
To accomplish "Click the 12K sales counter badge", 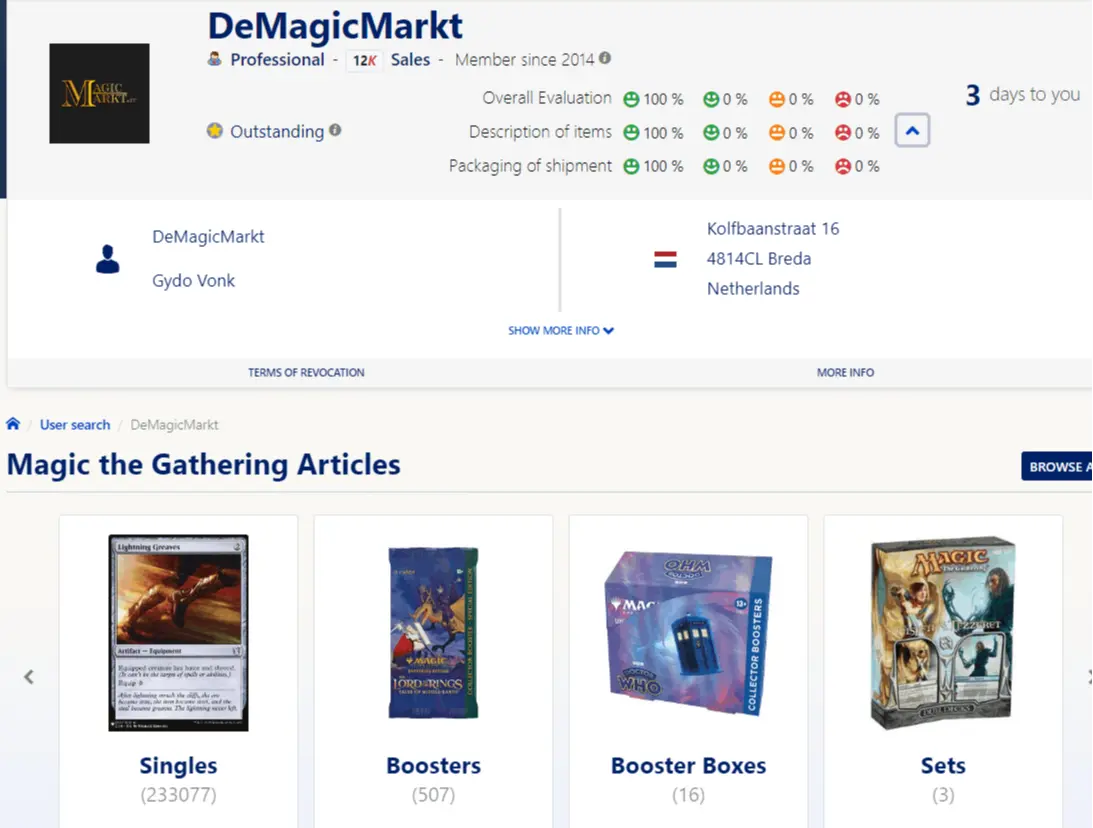I will [x=364, y=60].
